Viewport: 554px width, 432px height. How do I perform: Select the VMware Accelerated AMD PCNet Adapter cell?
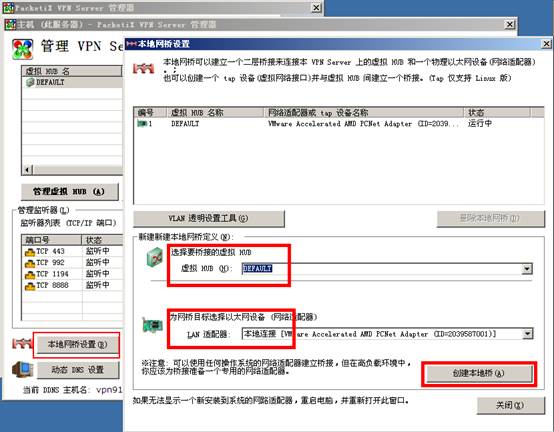click(364, 124)
